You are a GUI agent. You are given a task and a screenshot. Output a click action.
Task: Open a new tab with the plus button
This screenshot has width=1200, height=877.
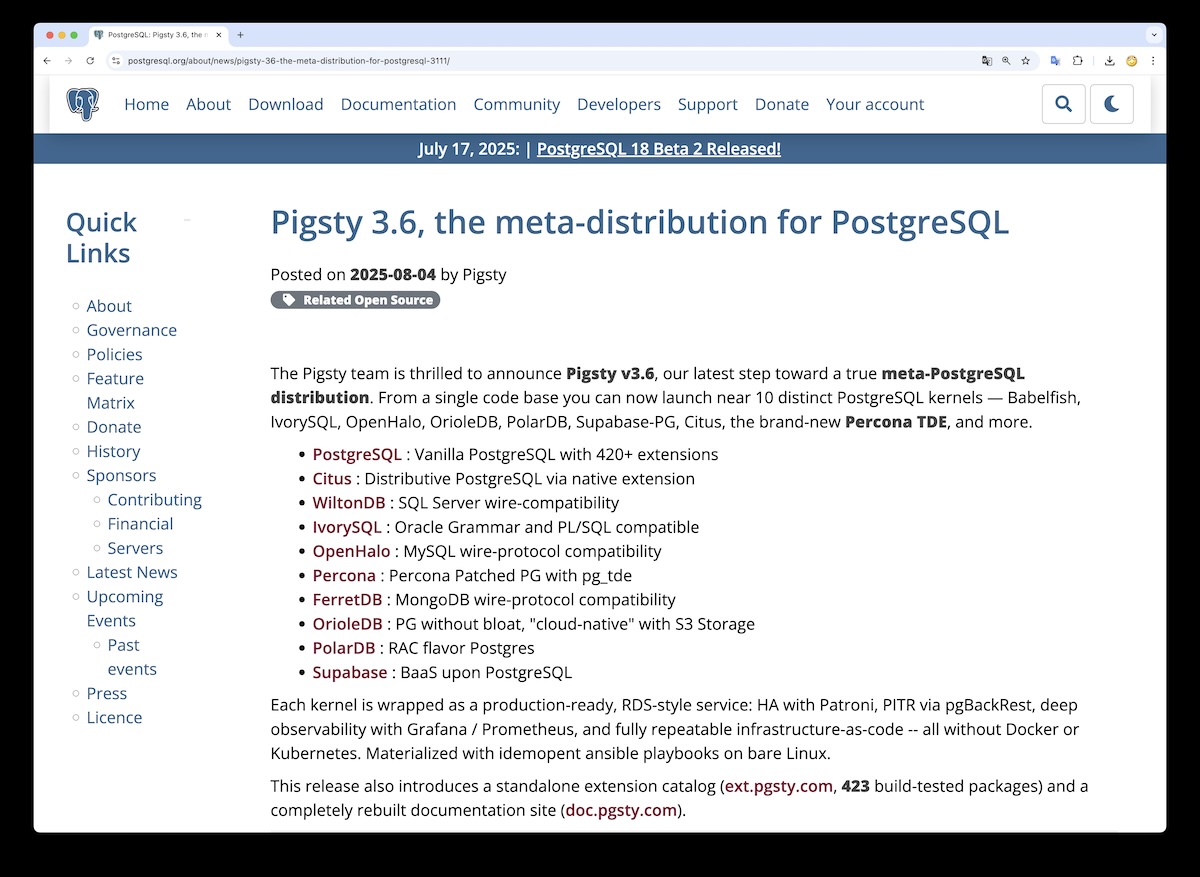[240, 35]
